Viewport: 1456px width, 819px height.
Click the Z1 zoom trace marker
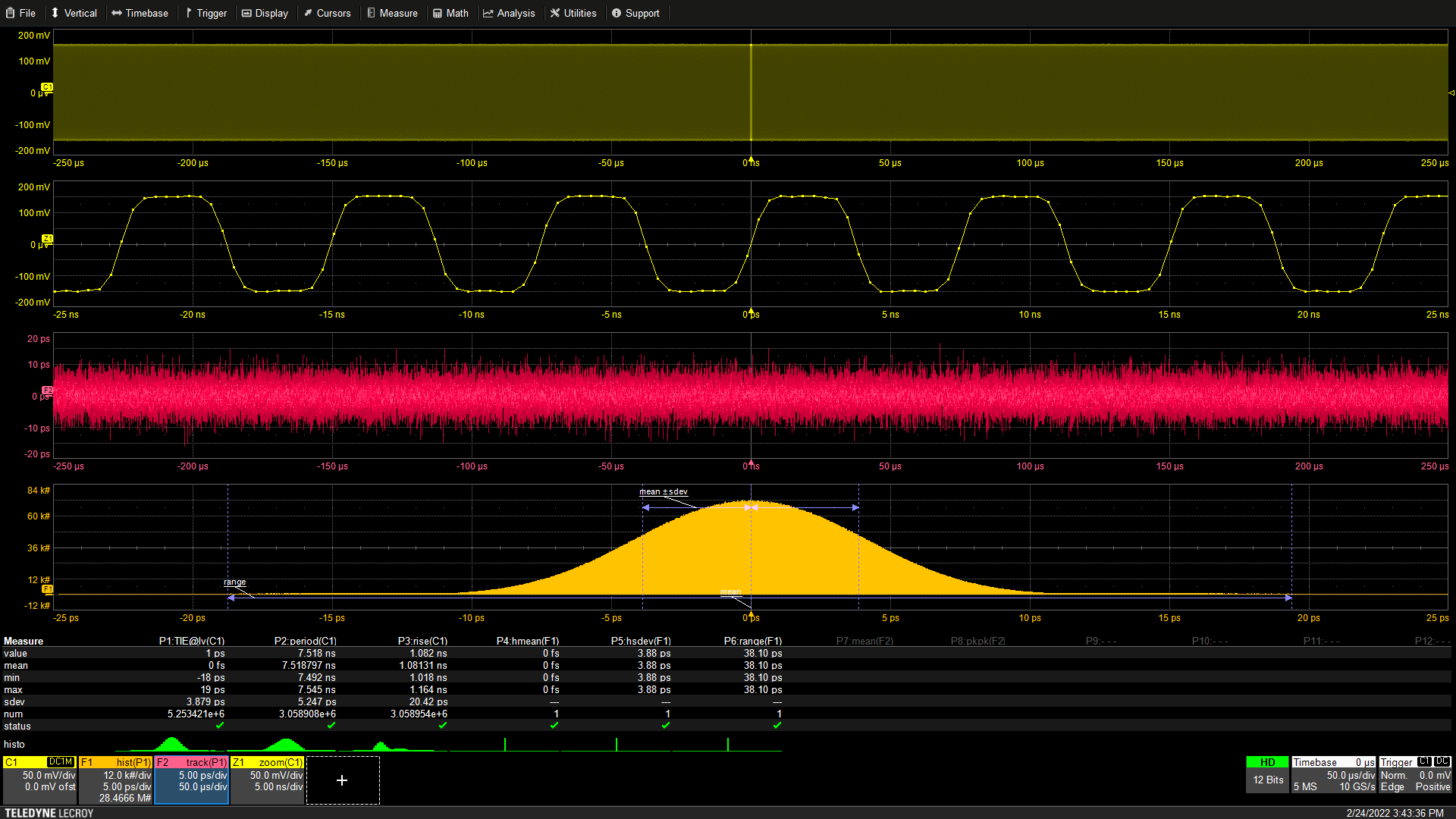[47, 239]
